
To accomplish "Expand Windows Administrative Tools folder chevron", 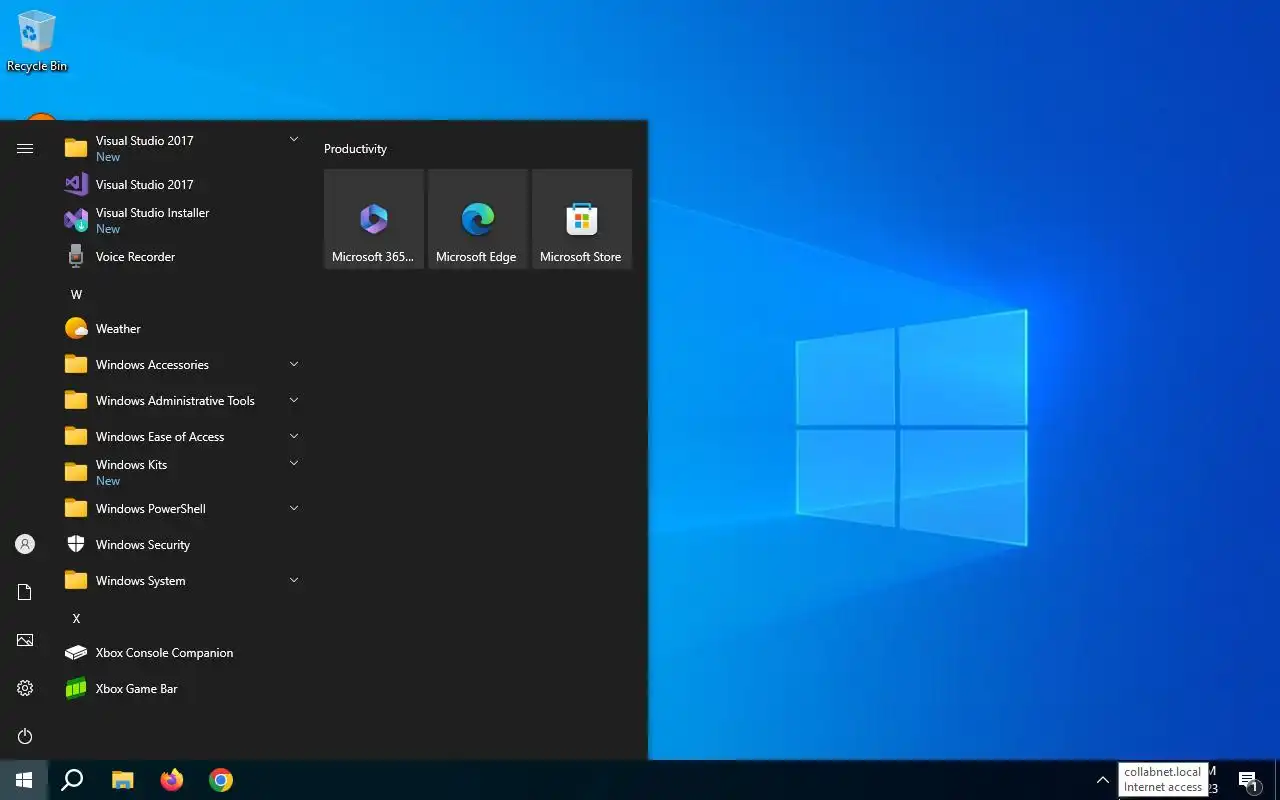I will click(294, 400).
